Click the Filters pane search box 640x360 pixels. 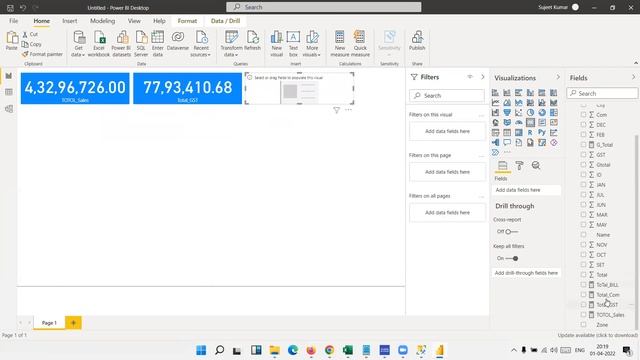pos(447,96)
